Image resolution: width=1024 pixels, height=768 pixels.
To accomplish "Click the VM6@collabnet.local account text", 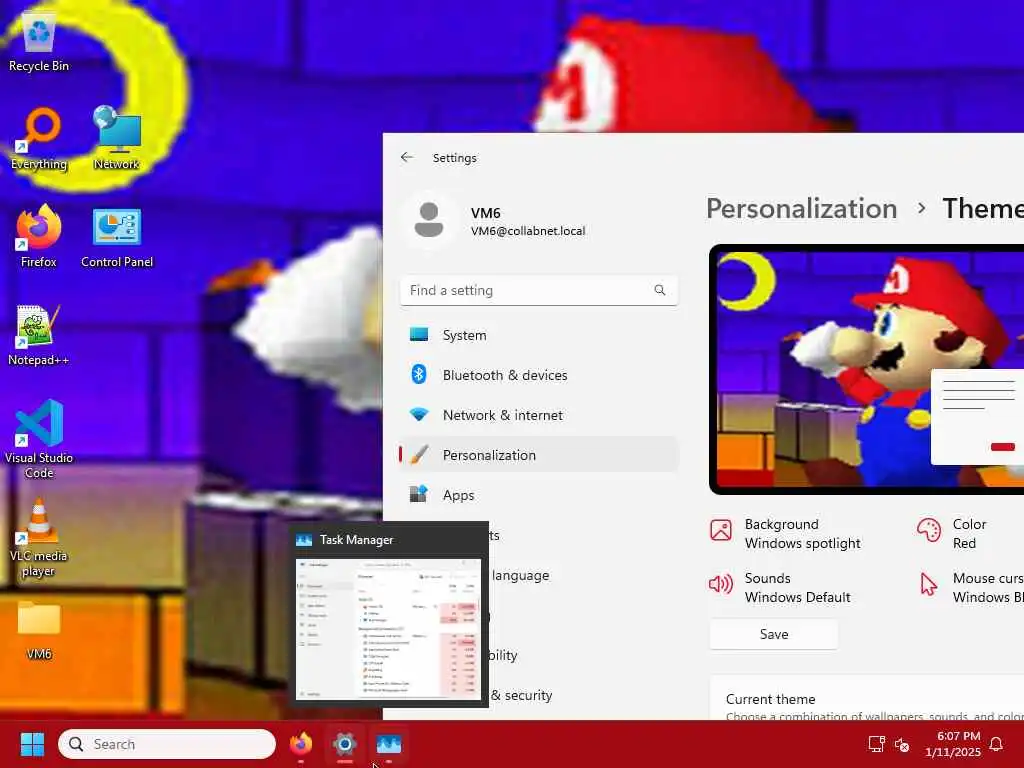I will pyautogui.click(x=528, y=231).
